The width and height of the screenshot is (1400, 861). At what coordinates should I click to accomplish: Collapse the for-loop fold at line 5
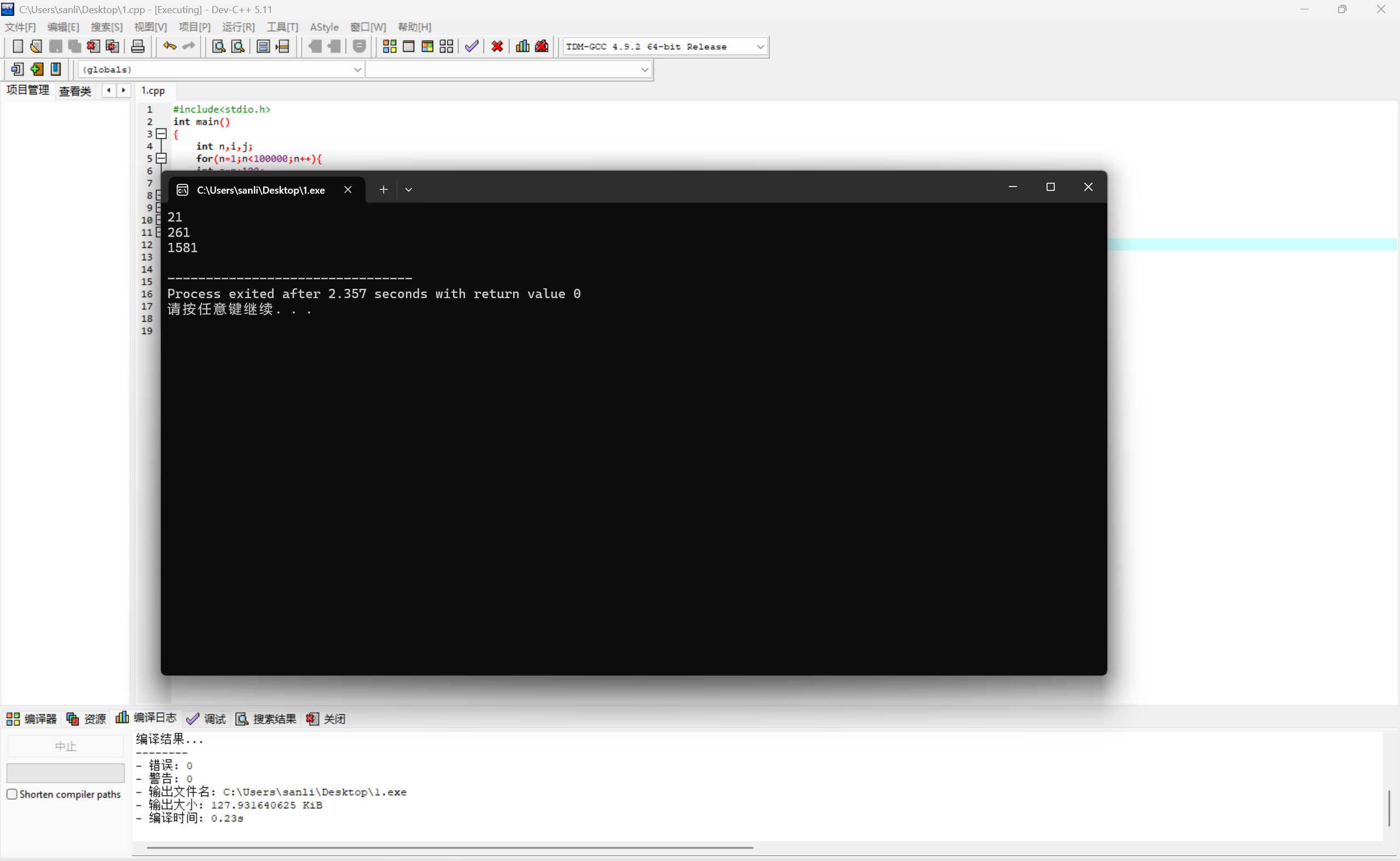[x=162, y=158]
